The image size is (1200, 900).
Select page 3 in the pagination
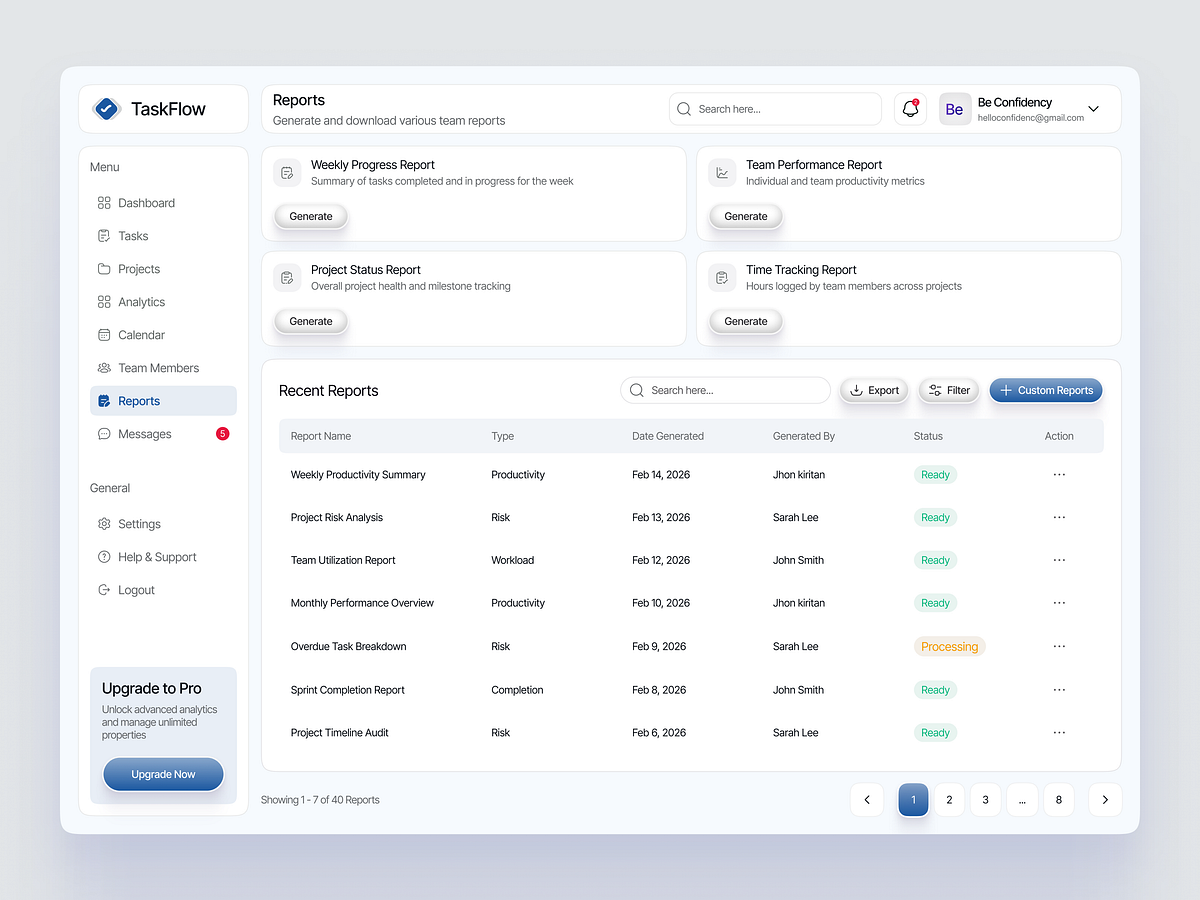[x=985, y=799]
